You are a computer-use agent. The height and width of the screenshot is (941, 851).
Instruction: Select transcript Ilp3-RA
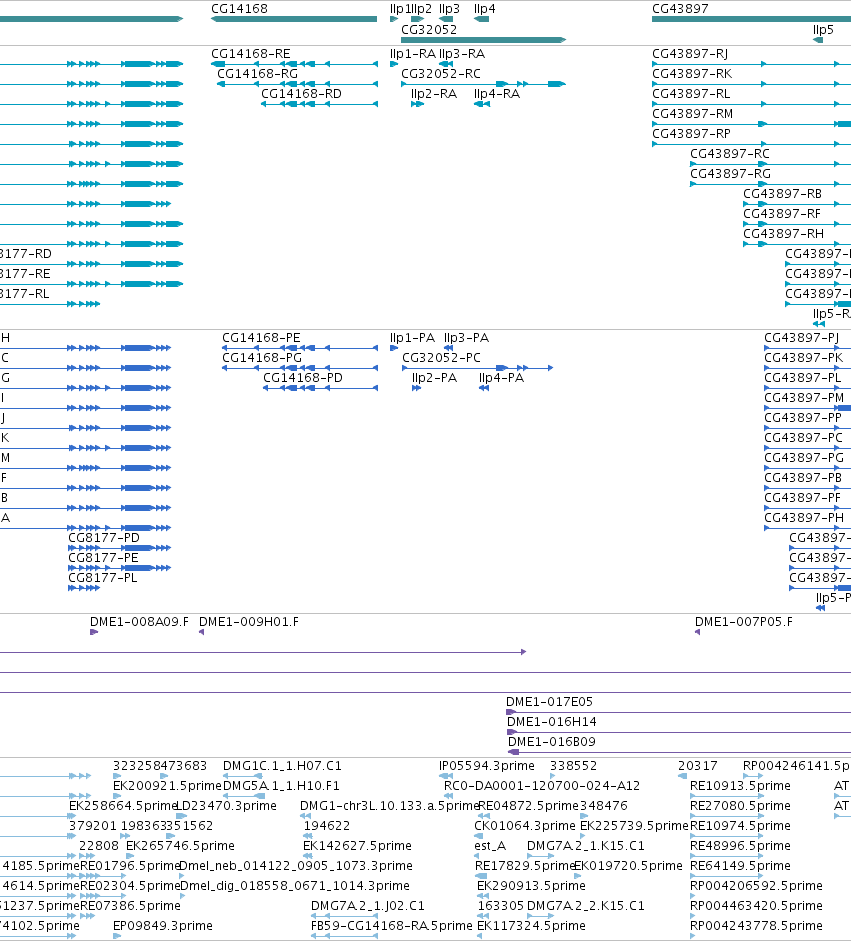pos(446,64)
